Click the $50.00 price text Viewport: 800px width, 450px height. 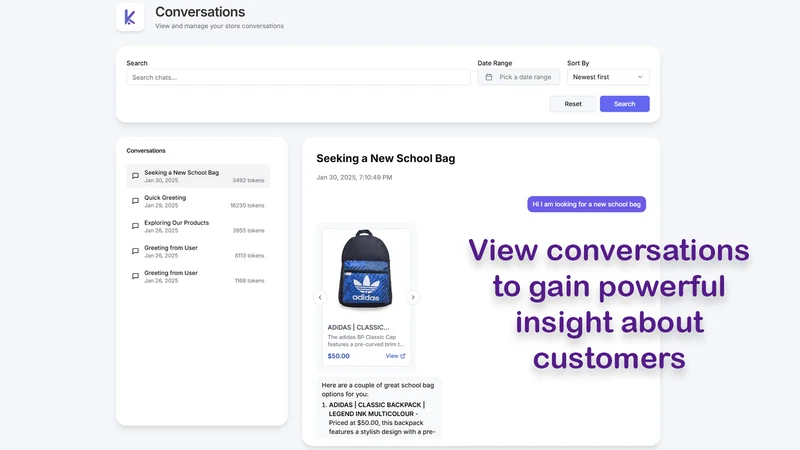point(338,356)
